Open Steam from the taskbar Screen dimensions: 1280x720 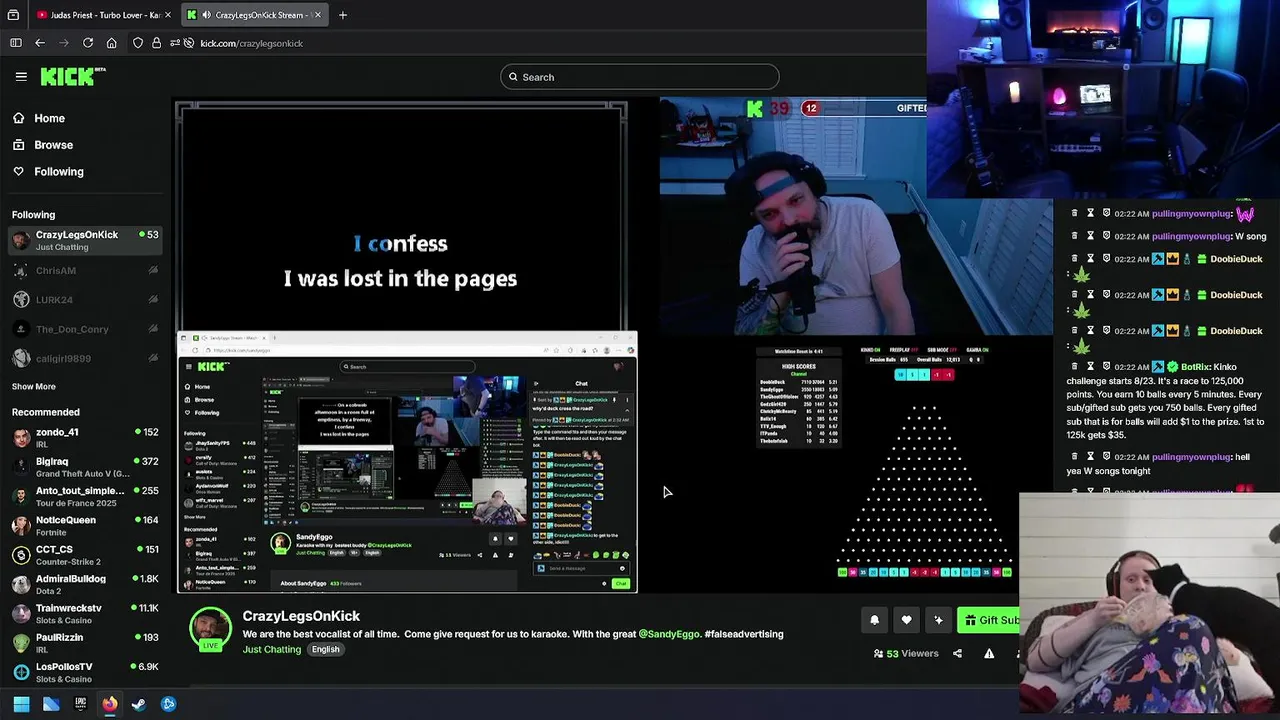[139, 704]
